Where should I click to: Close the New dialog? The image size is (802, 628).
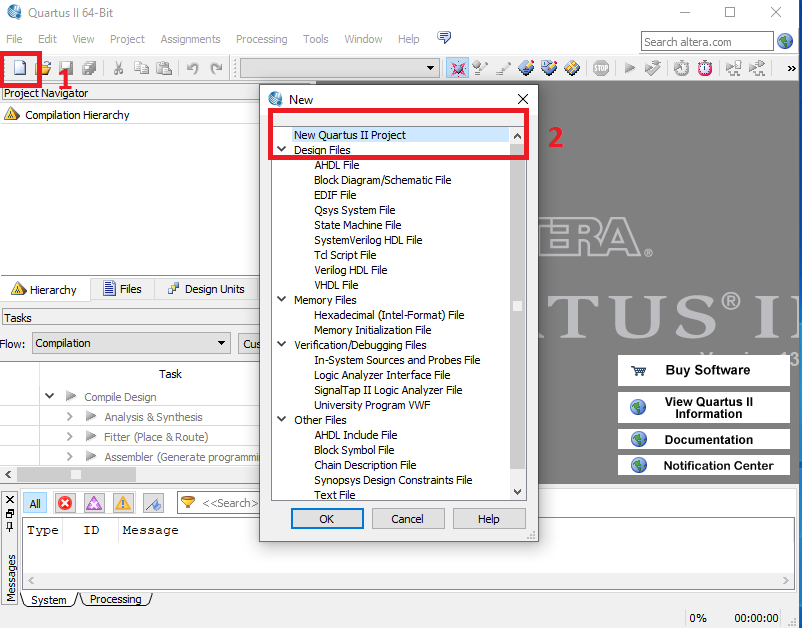[523, 99]
